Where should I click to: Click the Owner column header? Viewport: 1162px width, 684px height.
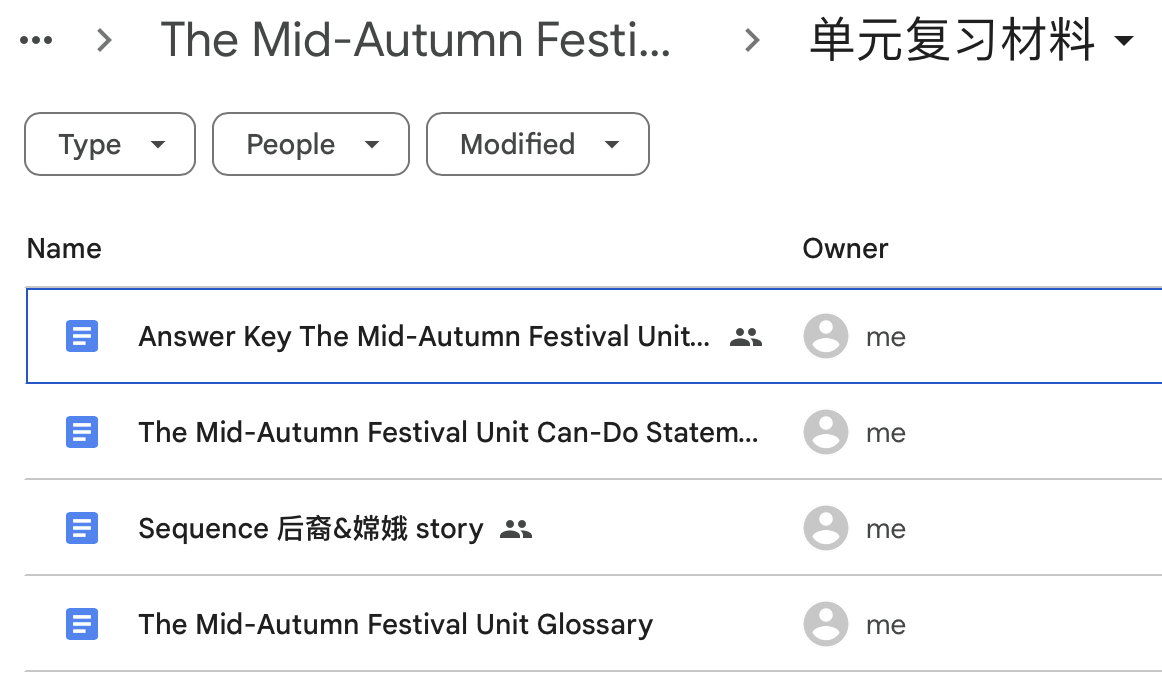845,248
